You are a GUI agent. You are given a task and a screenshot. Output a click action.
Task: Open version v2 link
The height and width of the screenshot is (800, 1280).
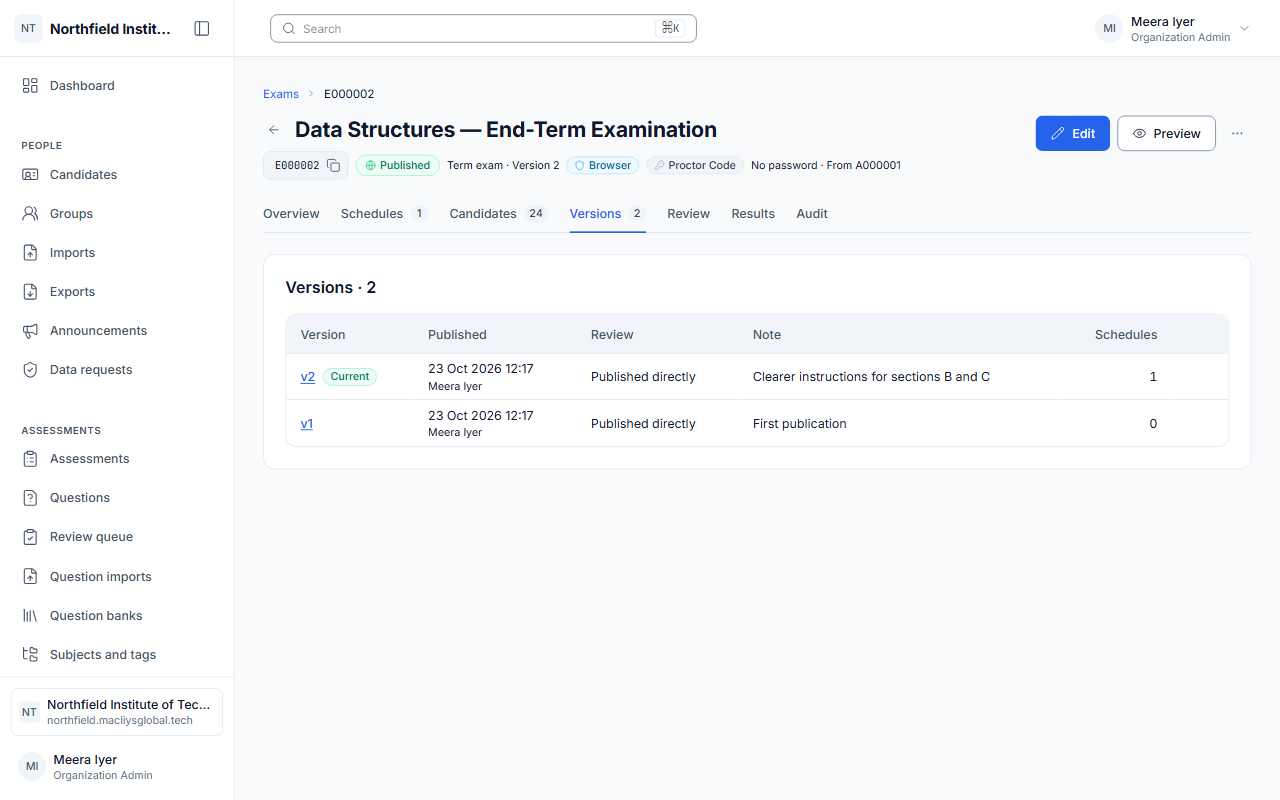point(308,377)
